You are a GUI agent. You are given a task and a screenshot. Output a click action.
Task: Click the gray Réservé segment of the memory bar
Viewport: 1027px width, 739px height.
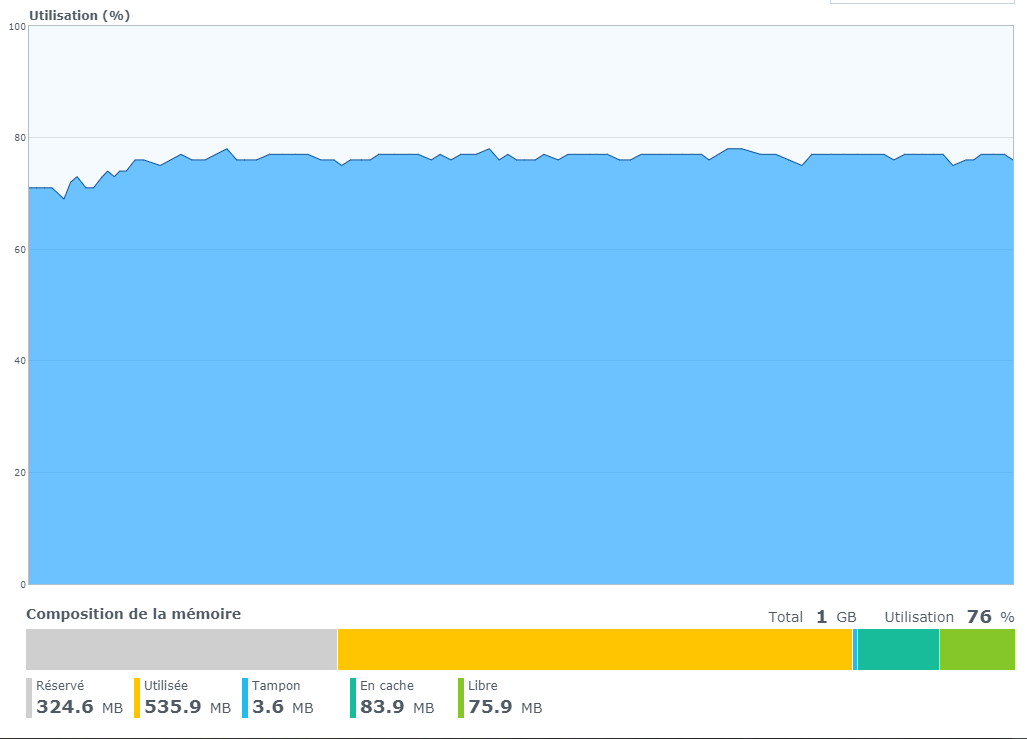pos(181,649)
